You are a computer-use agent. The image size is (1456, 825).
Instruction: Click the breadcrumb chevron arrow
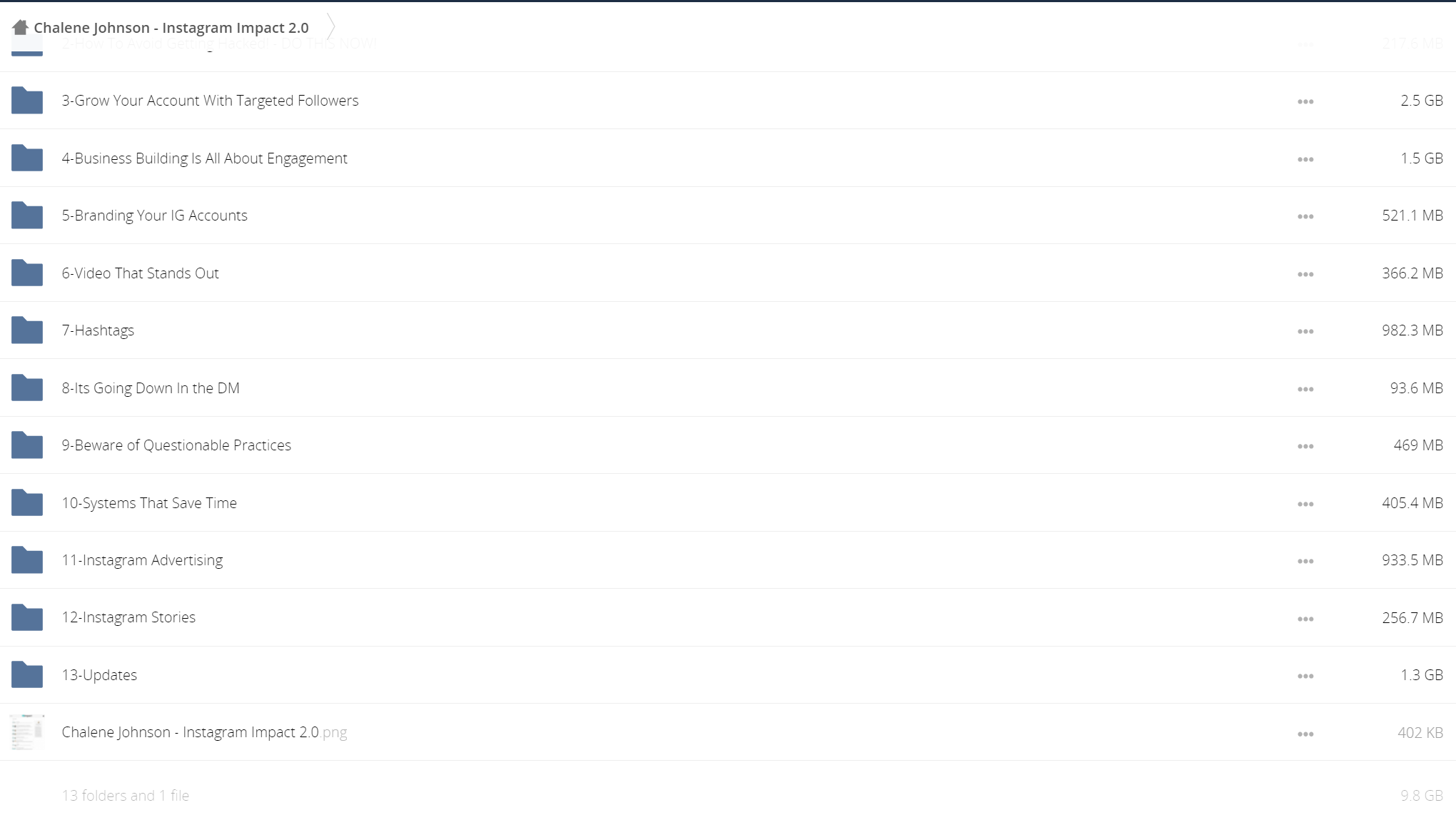pyautogui.click(x=330, y=27)
